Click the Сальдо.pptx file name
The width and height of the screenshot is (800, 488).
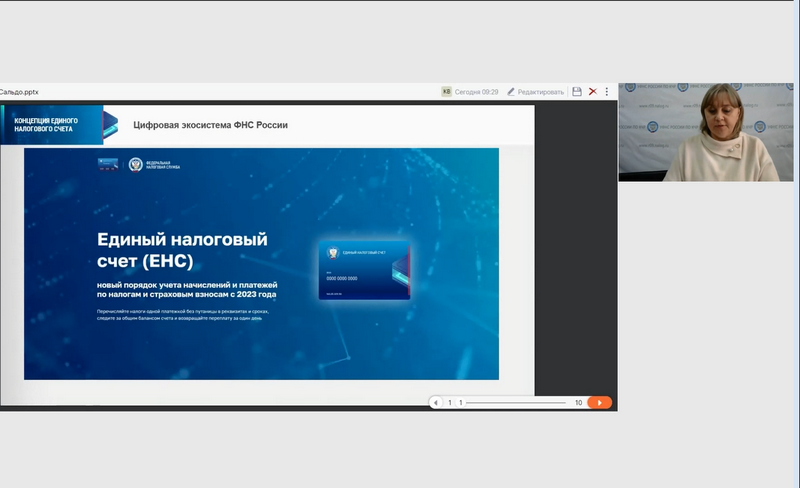pyautogui.click(x=19, y=92)
